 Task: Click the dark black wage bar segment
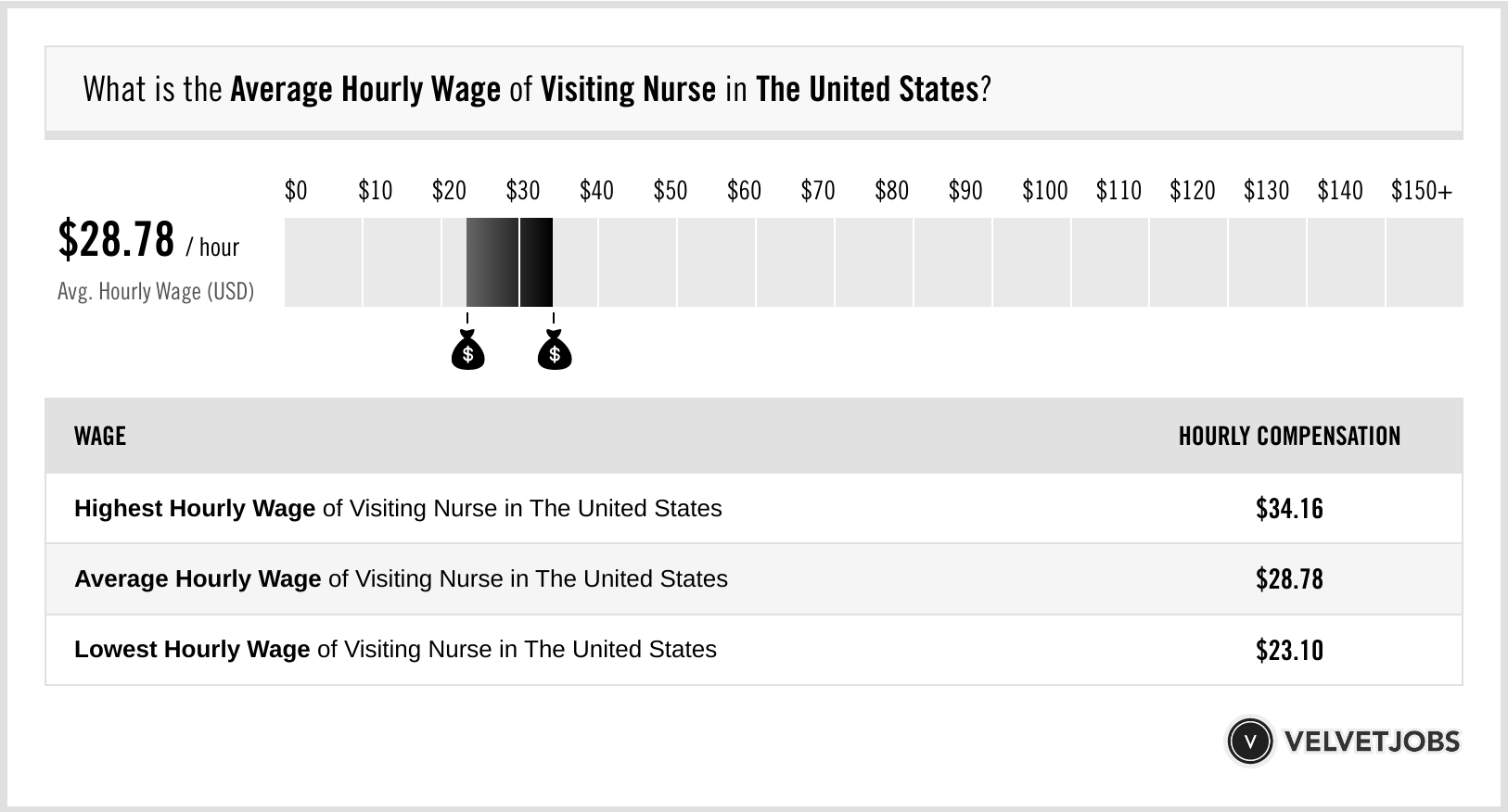point(536,262)
